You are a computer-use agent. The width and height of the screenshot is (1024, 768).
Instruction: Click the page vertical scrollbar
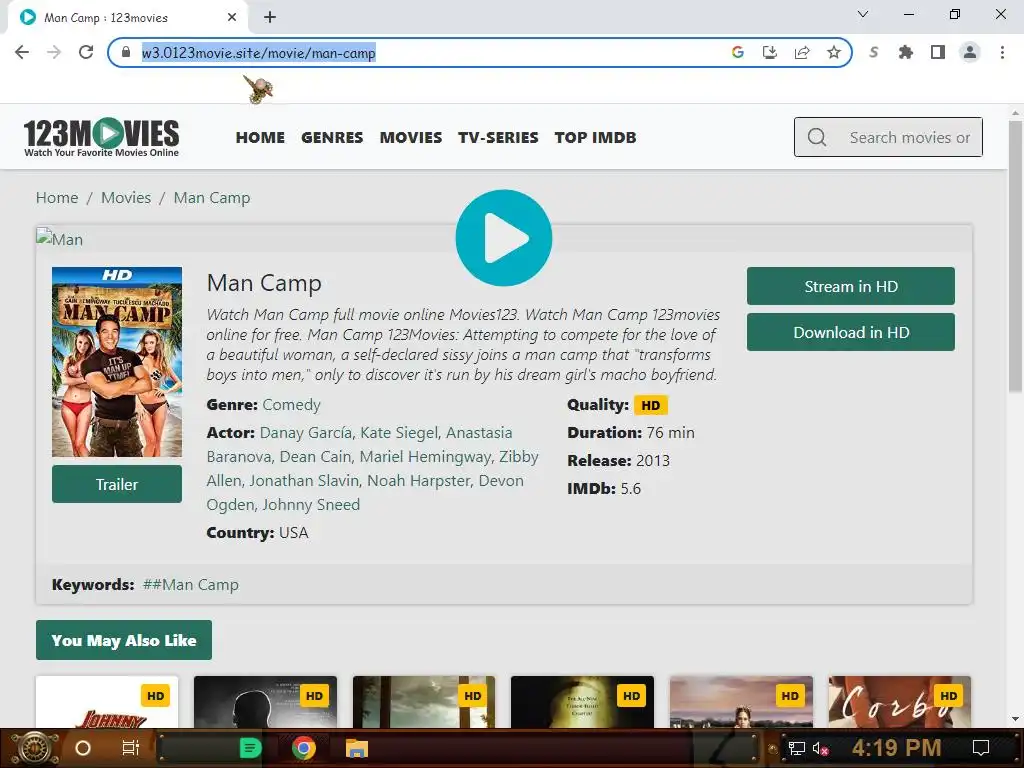pyautogui.click(x=1015, y=255)
